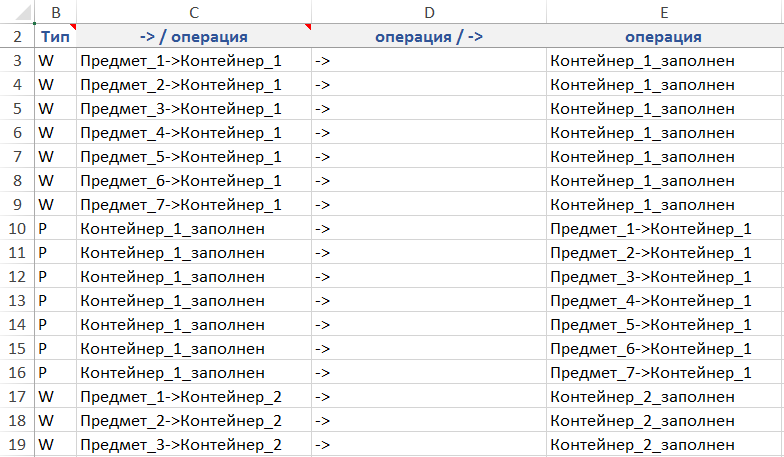Click 'Контейнер_2_заполнен' cell in row 19

click(643, 444)
